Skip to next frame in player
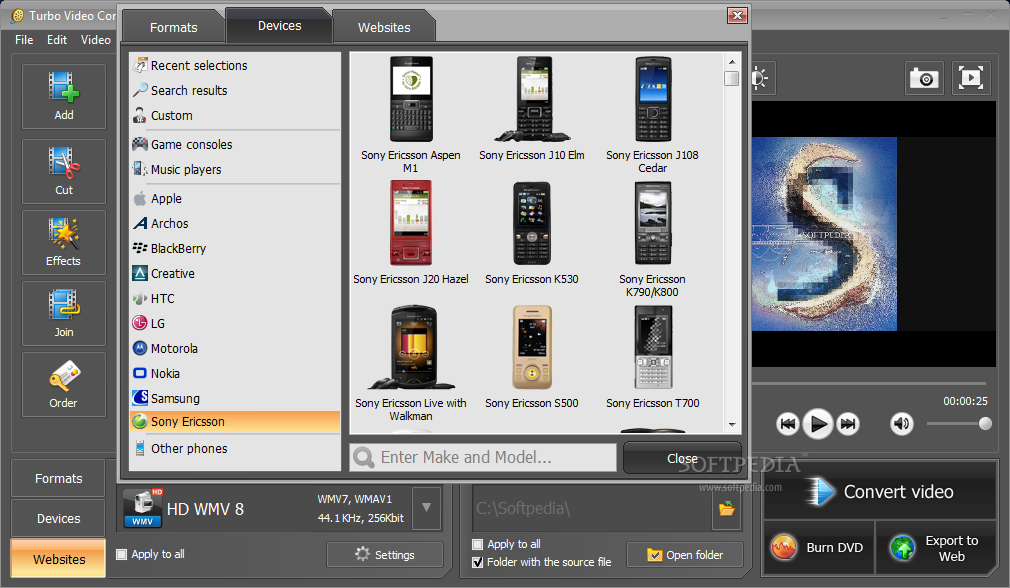The height and width of the screenshot is (588, 1010). [x=848, y=424]
